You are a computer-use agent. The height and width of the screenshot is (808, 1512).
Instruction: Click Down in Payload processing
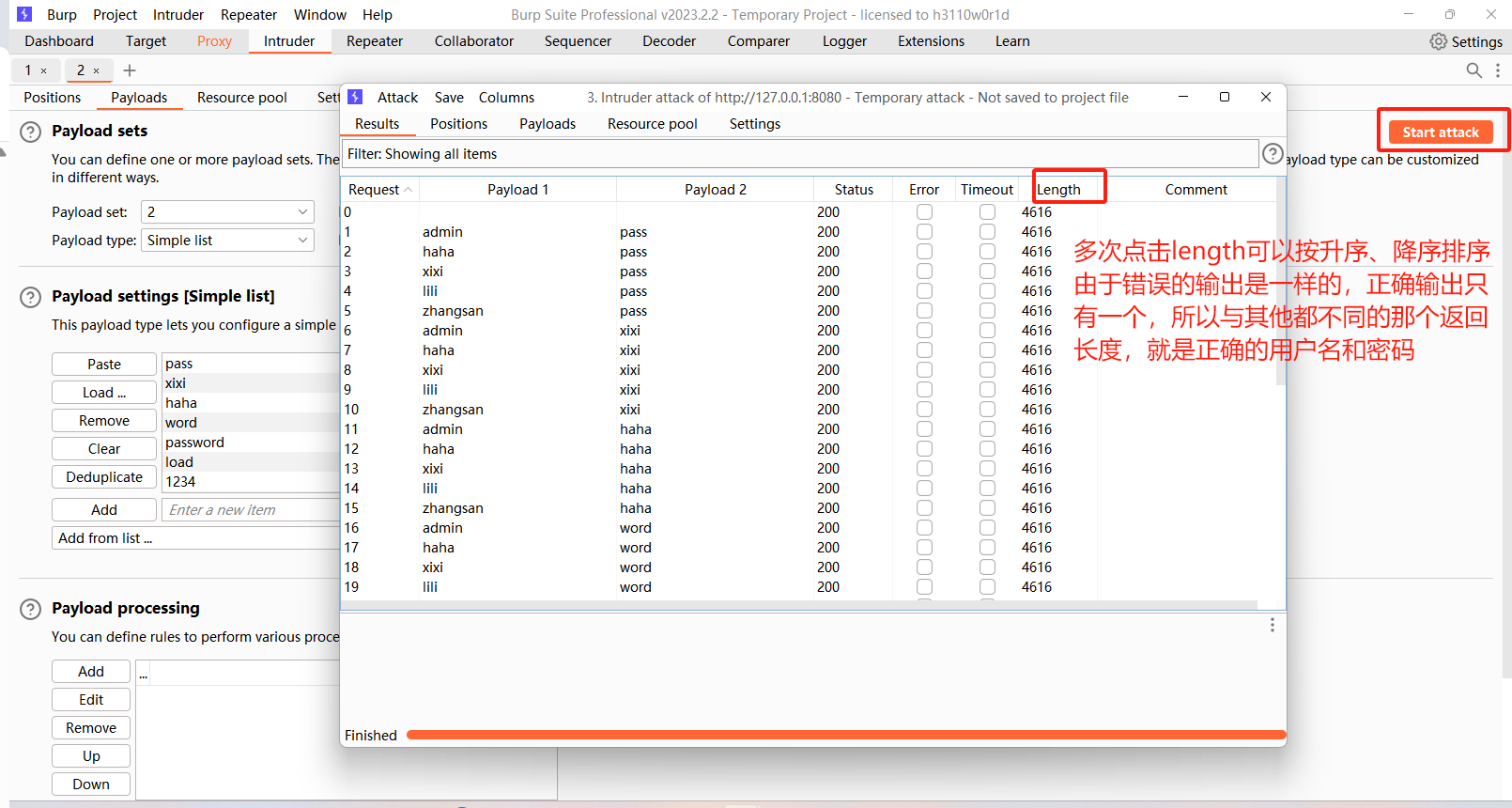(91, 785)
